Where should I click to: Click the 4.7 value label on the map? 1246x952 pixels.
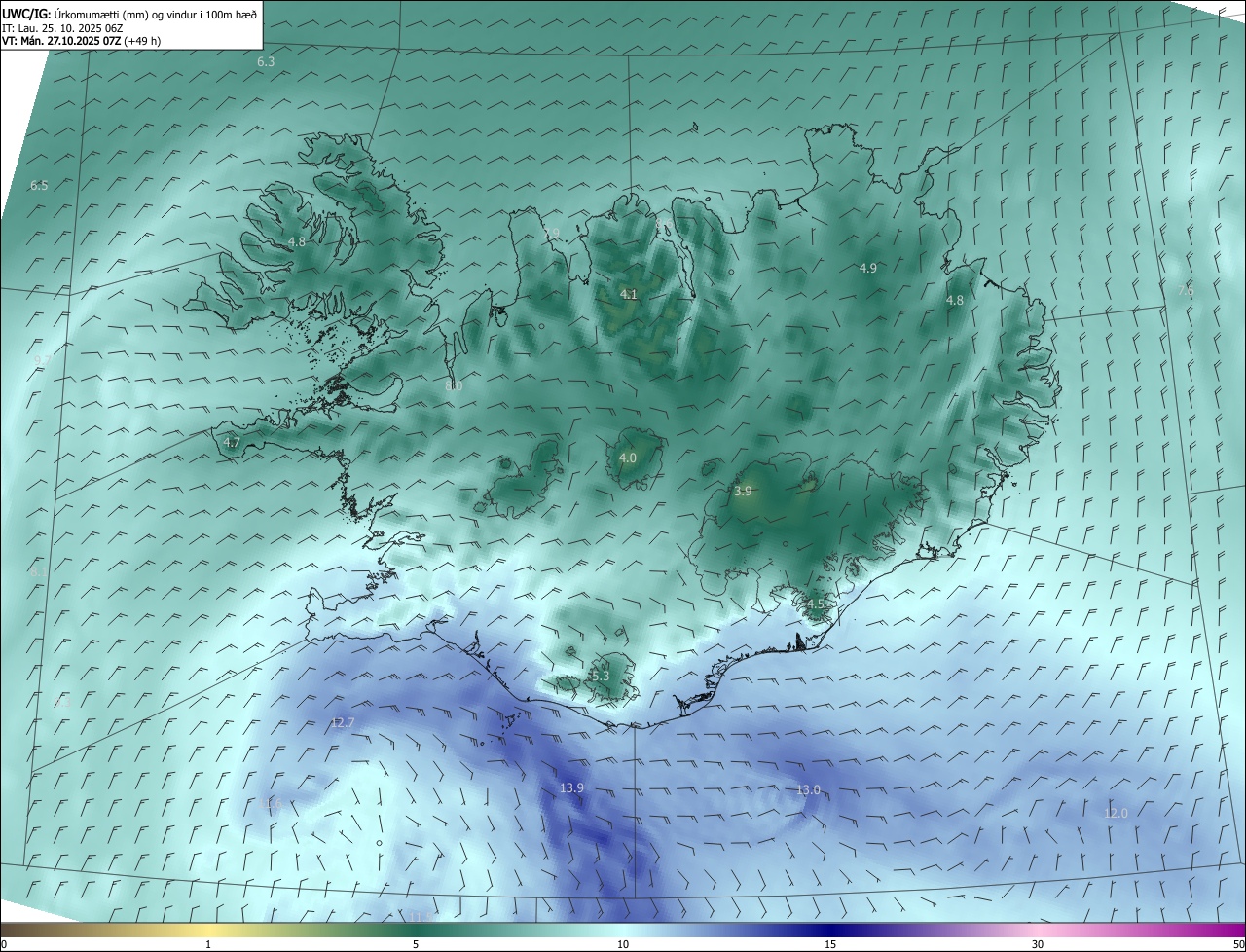(x=232, y=442)
